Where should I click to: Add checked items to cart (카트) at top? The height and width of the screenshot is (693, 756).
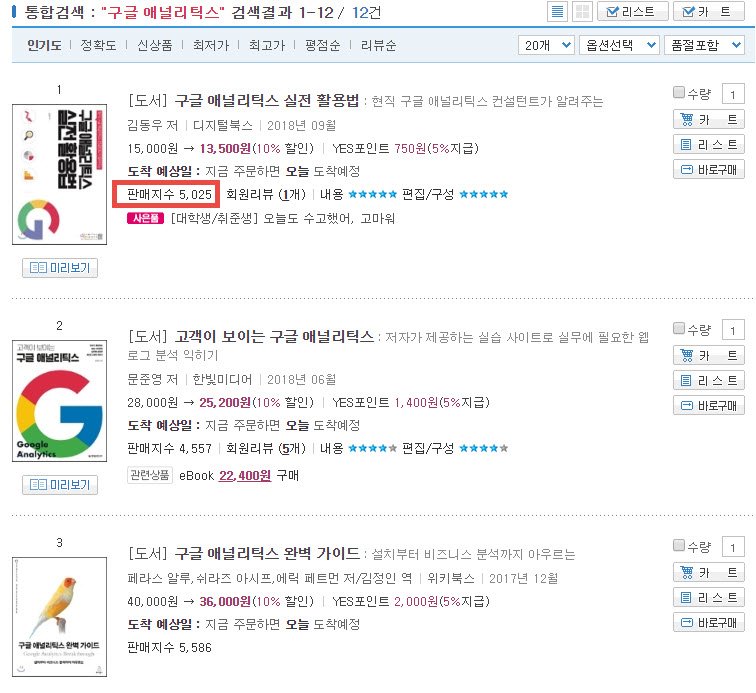point(709,12)
